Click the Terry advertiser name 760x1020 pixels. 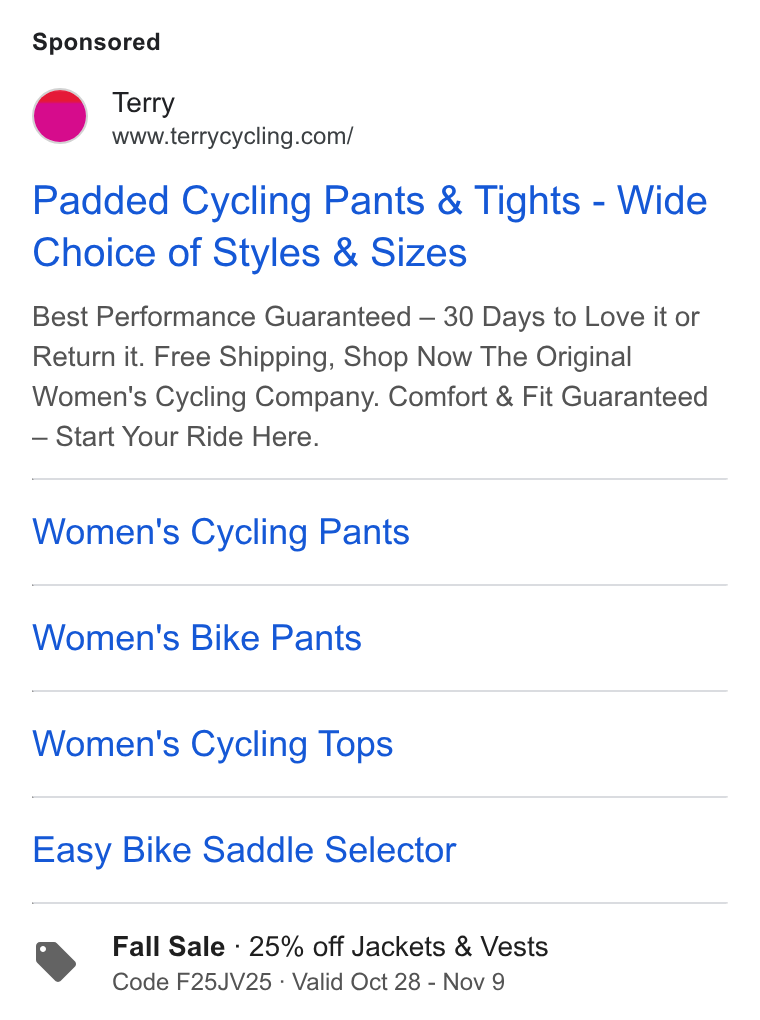point(144,103)
